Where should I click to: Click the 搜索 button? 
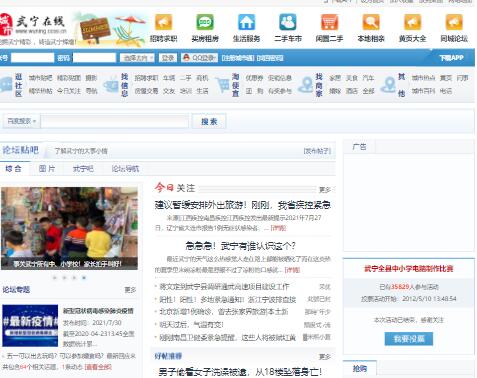[209, 121]
